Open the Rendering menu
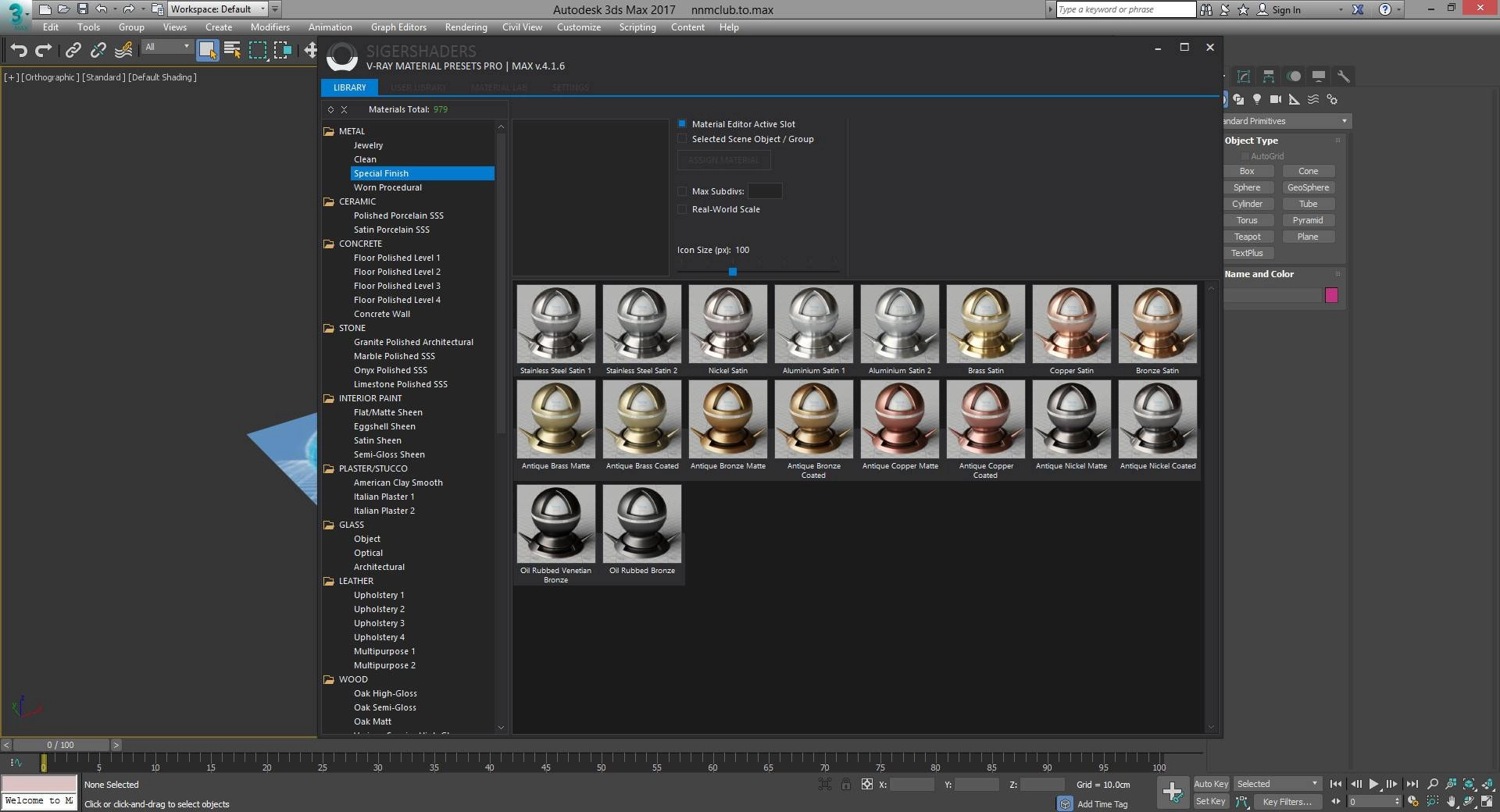Viewport: 1500px width, 812px height. [x=466, y=27]
